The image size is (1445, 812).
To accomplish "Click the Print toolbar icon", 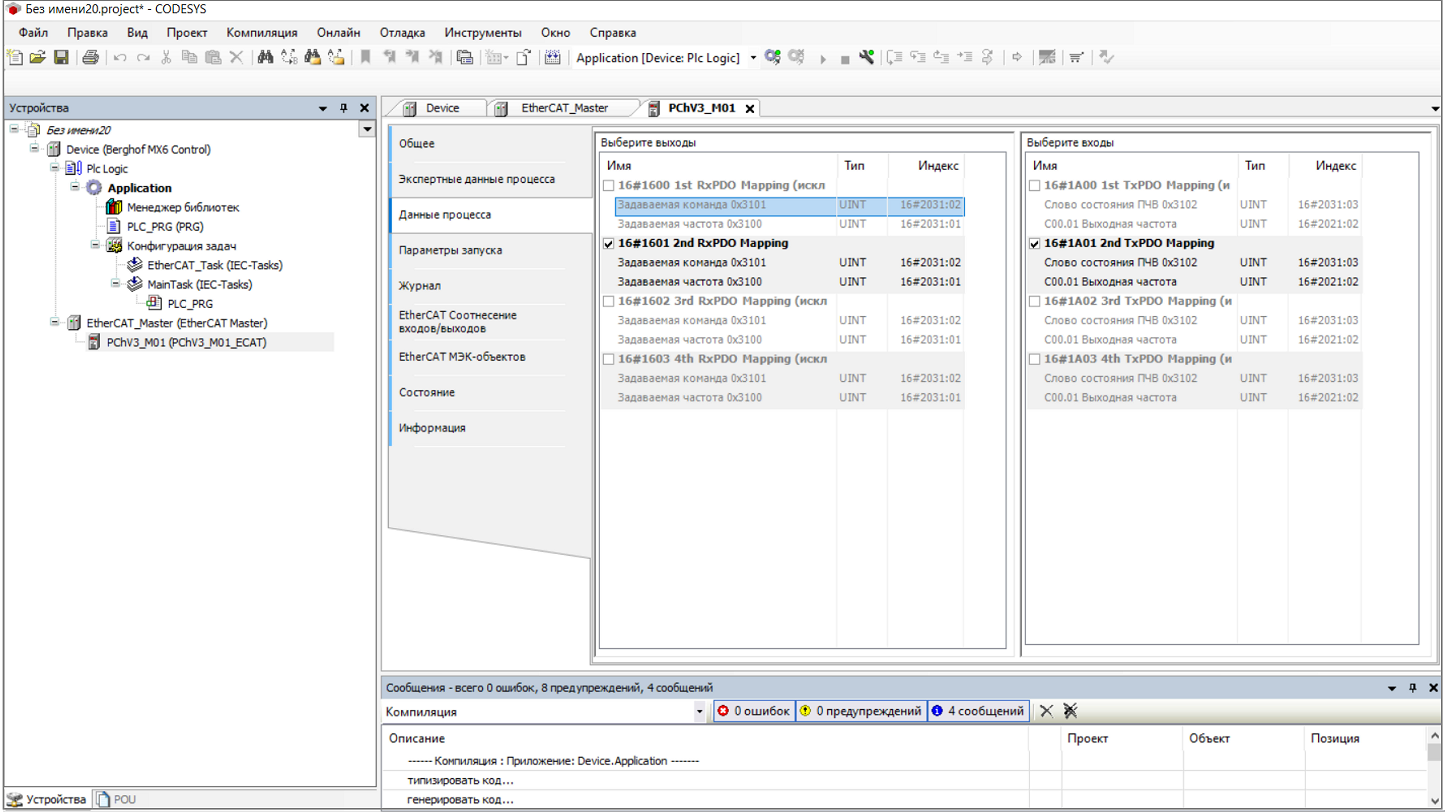I will click(x=90, y=58).
